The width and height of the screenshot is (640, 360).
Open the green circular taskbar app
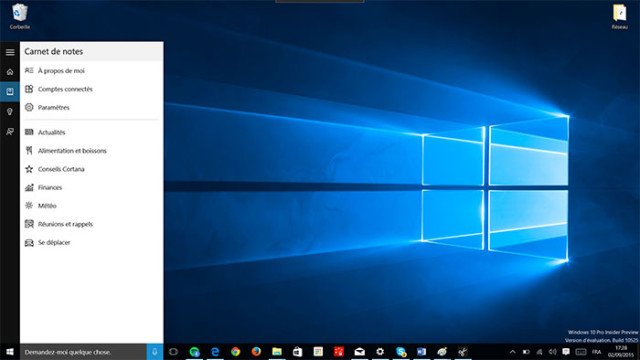(x=194, y=352)
